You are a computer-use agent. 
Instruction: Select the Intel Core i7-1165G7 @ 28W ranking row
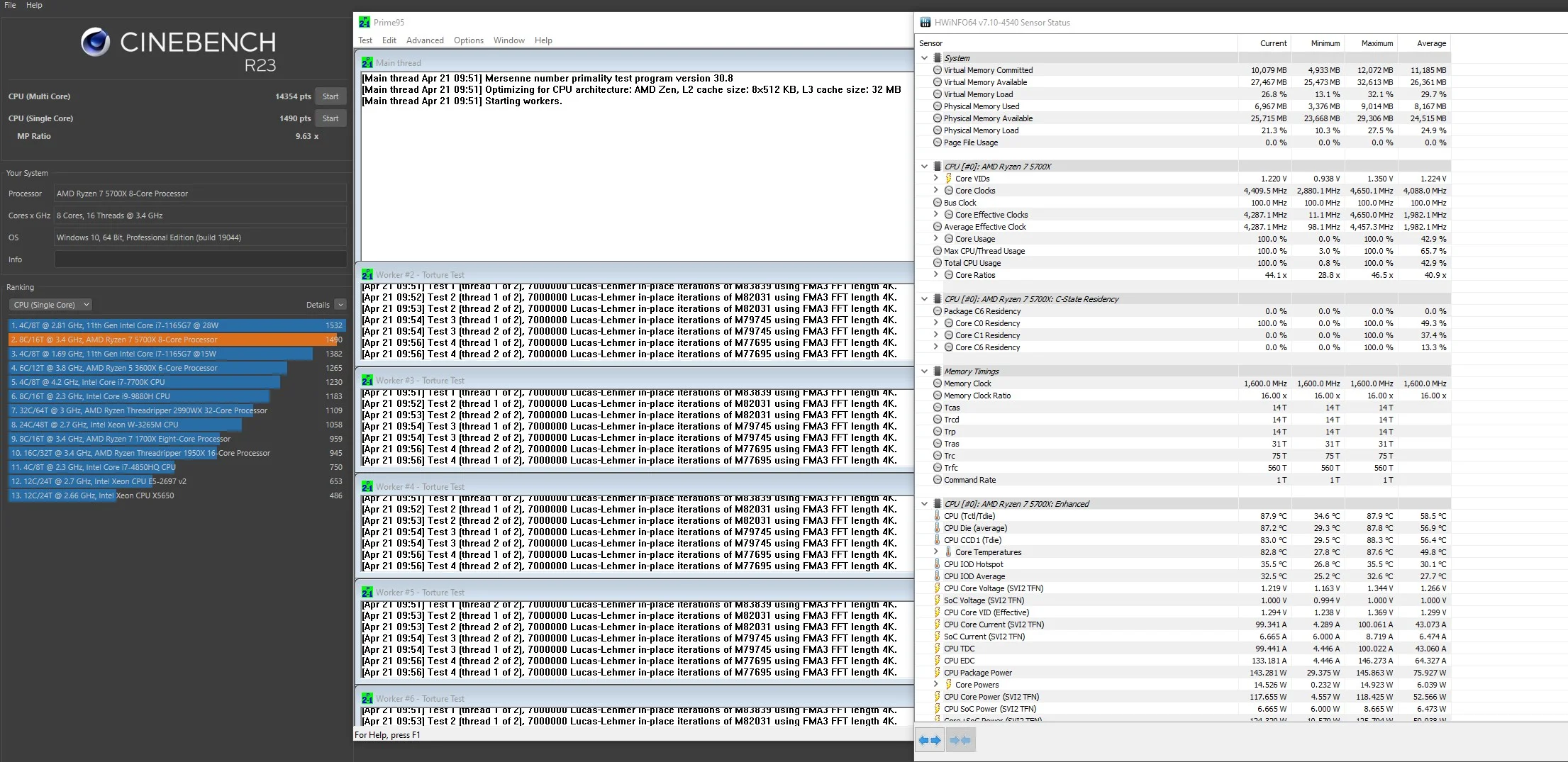(x=177, y=325)
